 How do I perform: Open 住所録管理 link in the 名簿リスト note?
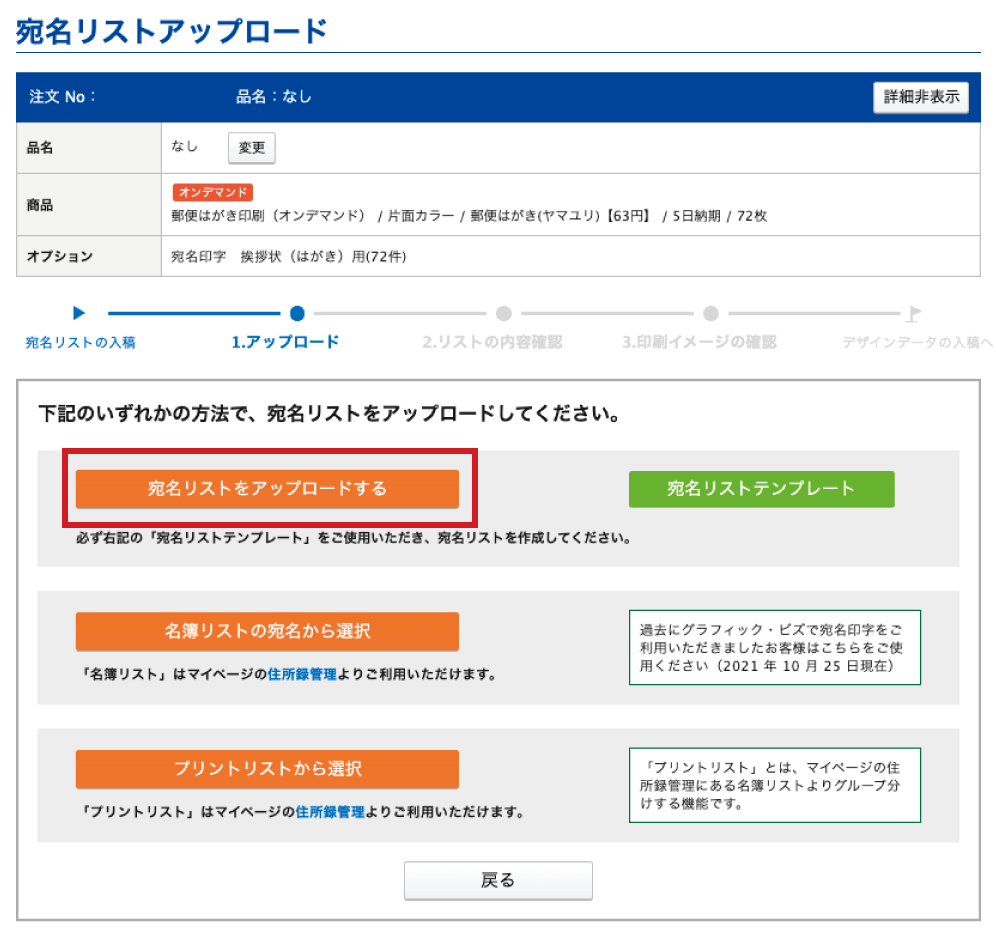[302, 674]
